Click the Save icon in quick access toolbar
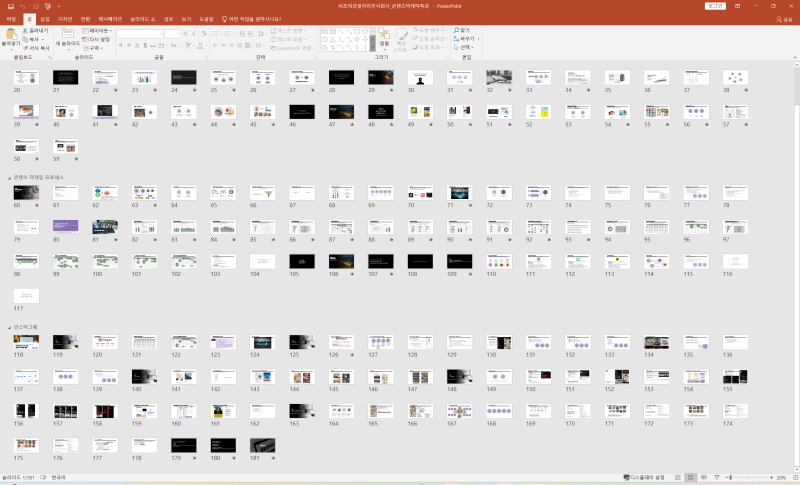Viewport: 800px width, 485px height. [x=10, y=6]
